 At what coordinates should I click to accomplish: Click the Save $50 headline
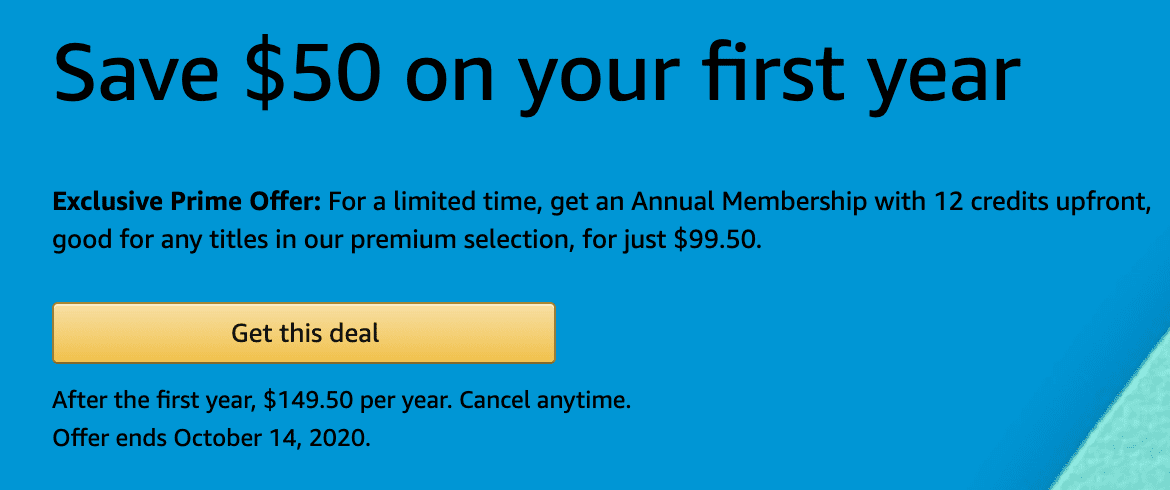click(536, 70)
